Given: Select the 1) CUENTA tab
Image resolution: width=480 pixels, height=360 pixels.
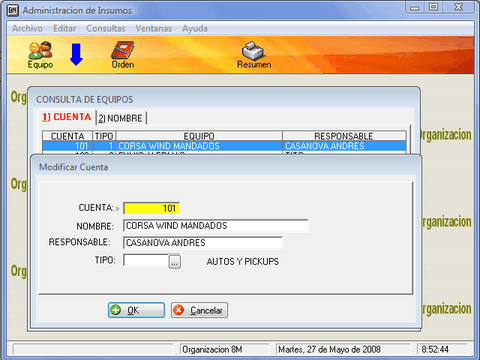Looking at the screenshot, I should (67, 117).
